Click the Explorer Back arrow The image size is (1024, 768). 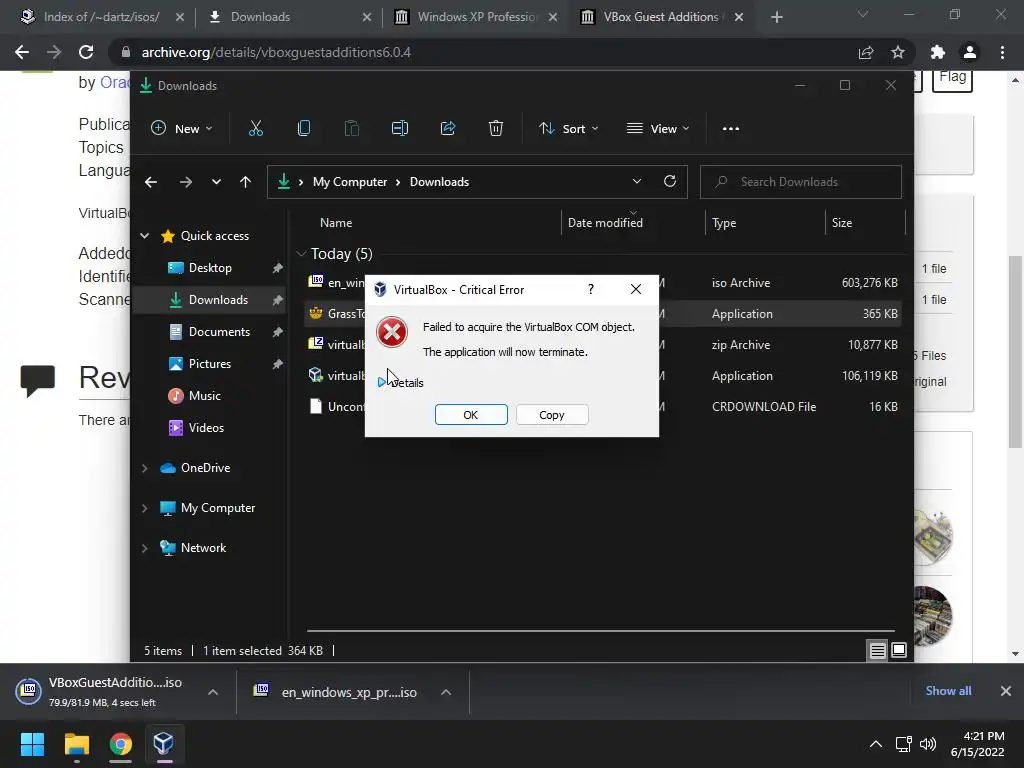(151, 182)
